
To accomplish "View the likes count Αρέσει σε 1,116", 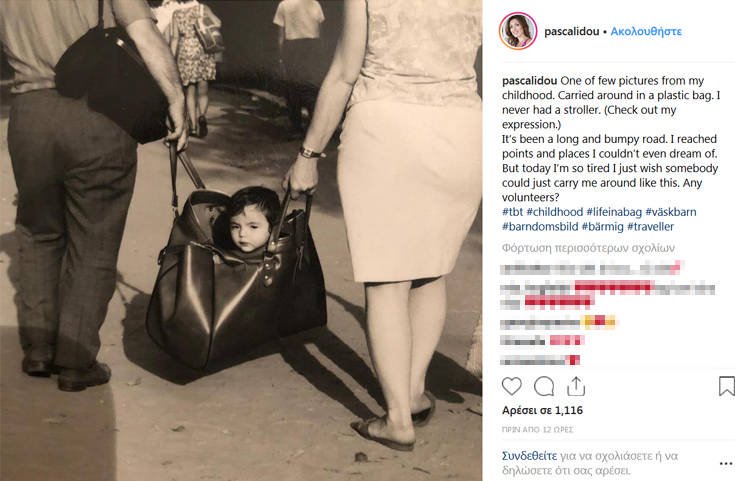I will click(542, 411).
